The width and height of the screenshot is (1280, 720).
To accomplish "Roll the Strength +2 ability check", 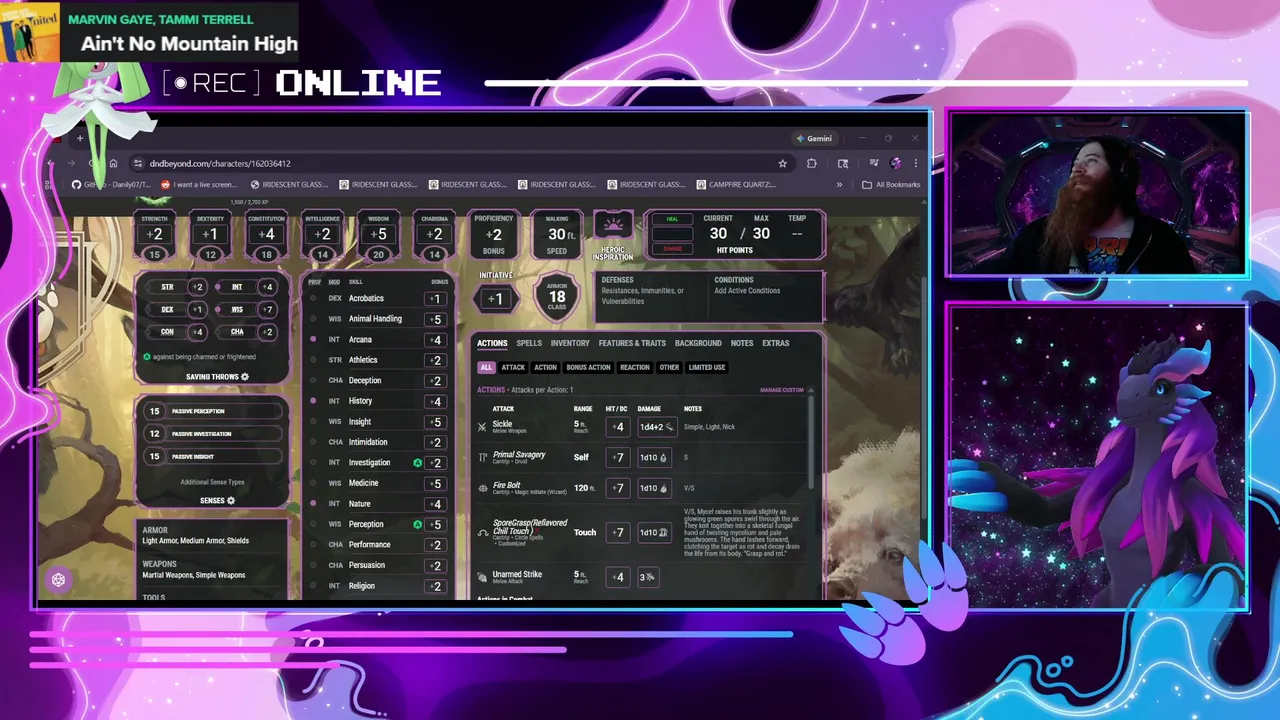I will tap(154, 235).
